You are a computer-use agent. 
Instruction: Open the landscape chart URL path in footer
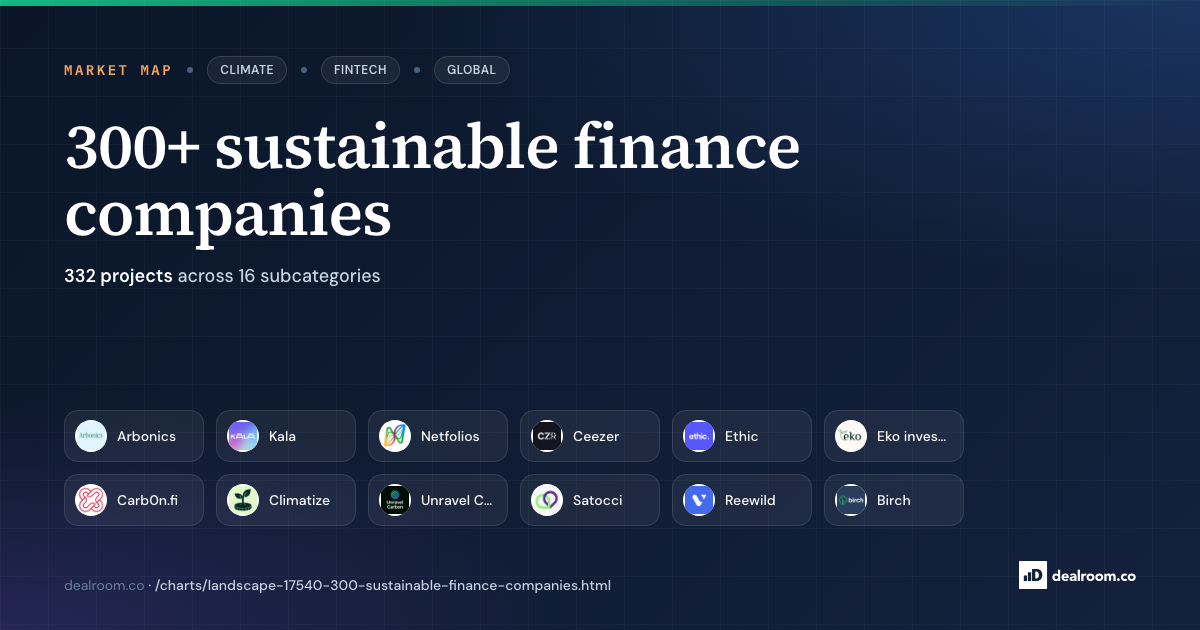pos(383,585)
